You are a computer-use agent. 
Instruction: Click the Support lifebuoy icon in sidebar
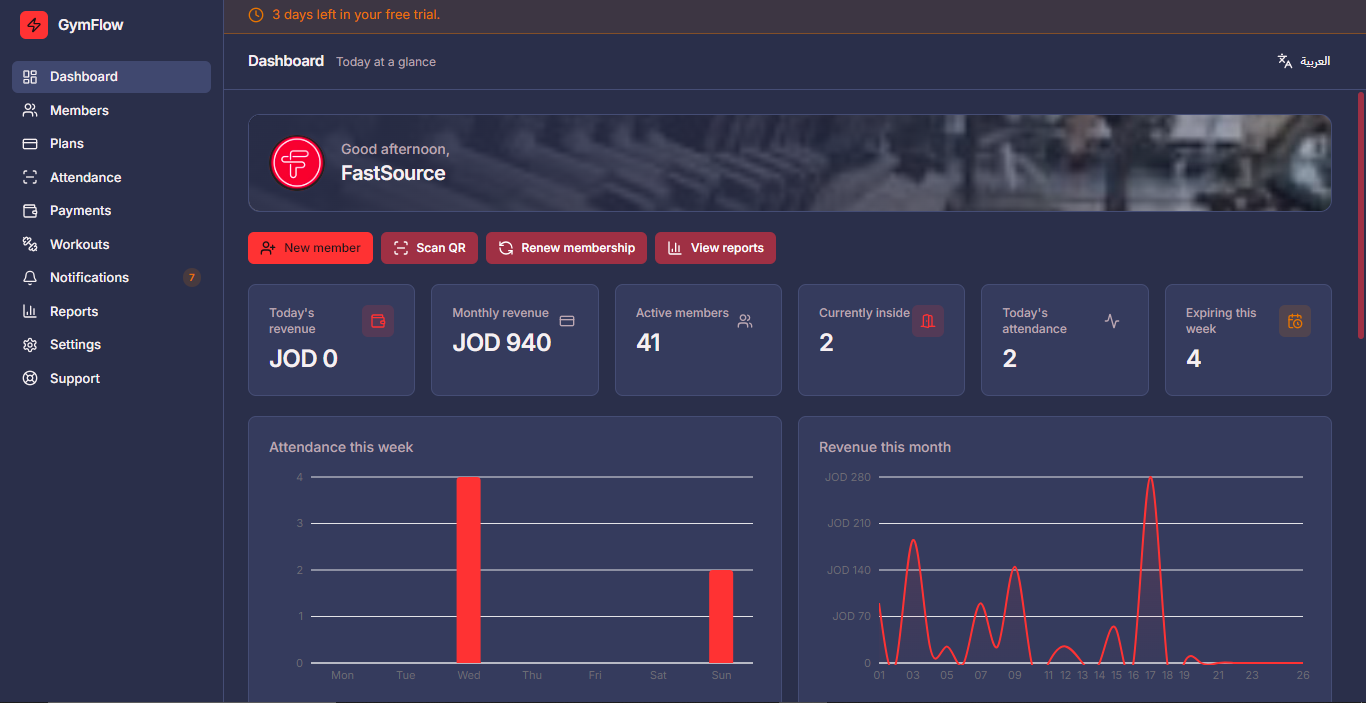point(30,378)
